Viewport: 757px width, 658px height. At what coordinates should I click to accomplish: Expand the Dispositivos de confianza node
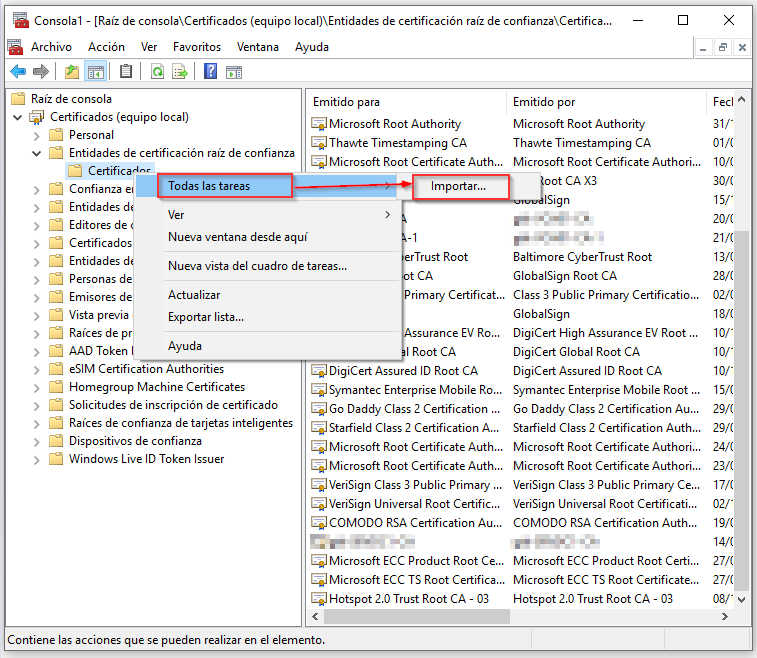[37, 441]
